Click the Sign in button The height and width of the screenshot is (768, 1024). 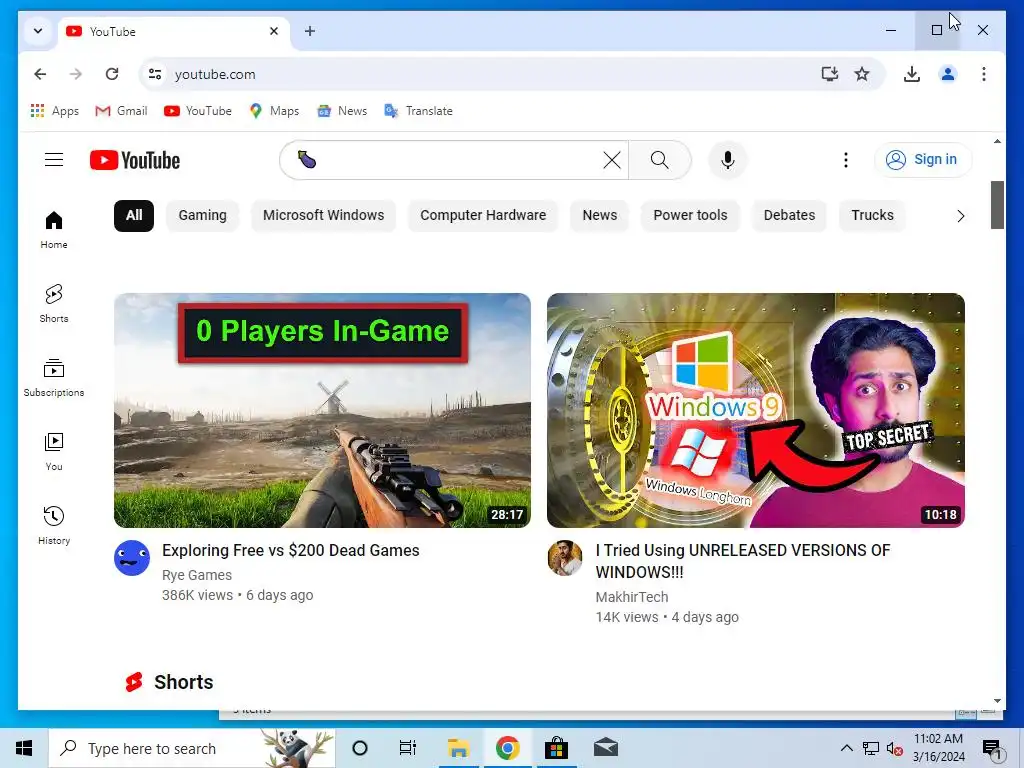click(x=923, y=160)
